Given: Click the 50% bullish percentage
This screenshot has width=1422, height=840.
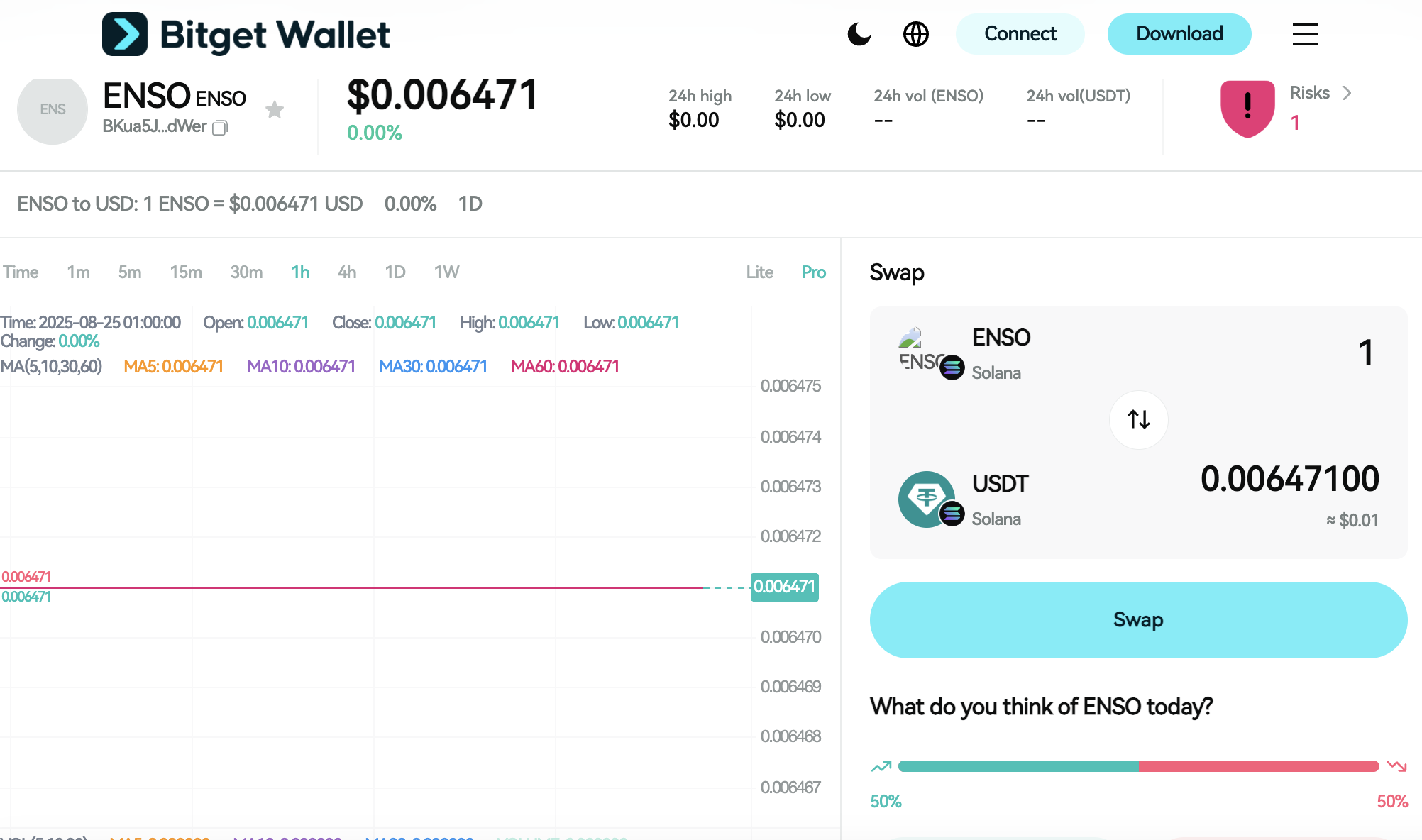Looking at the screenshot, I should (x=886, y=802).
